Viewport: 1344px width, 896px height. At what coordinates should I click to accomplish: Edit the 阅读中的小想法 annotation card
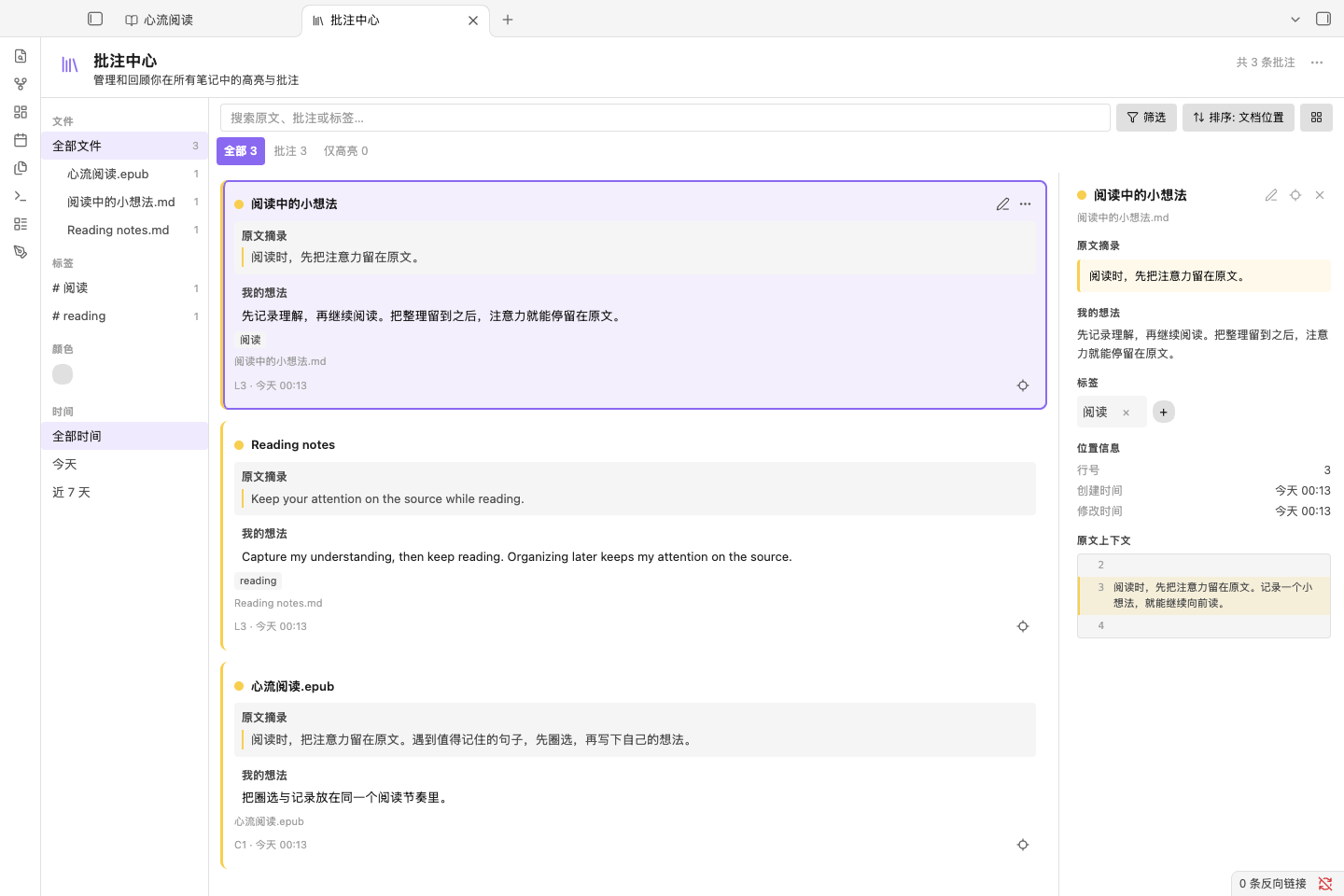(1003, 204)
